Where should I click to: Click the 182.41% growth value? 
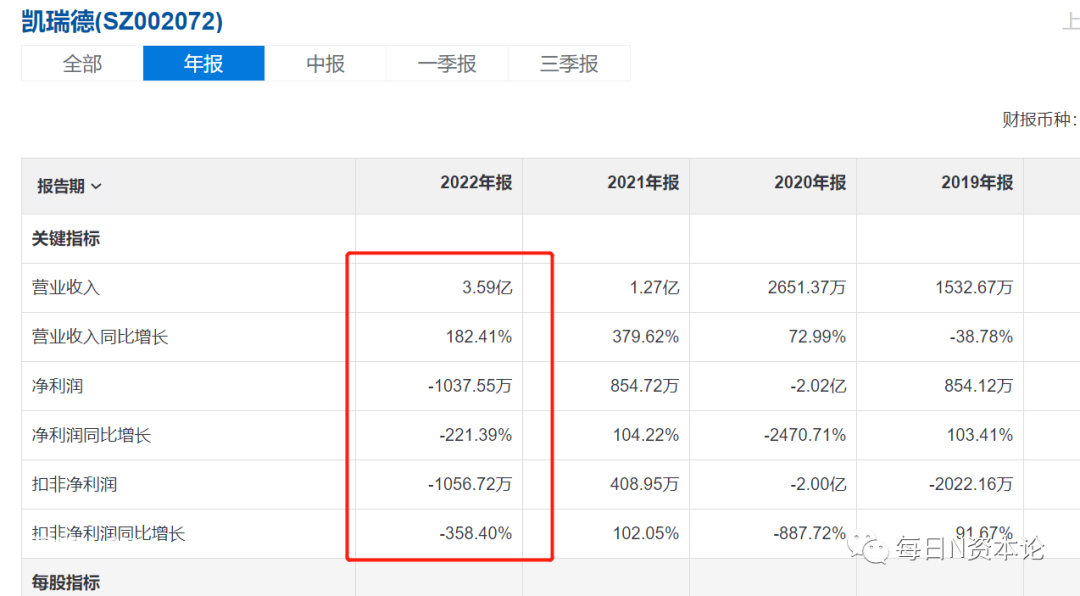[479, 337]
